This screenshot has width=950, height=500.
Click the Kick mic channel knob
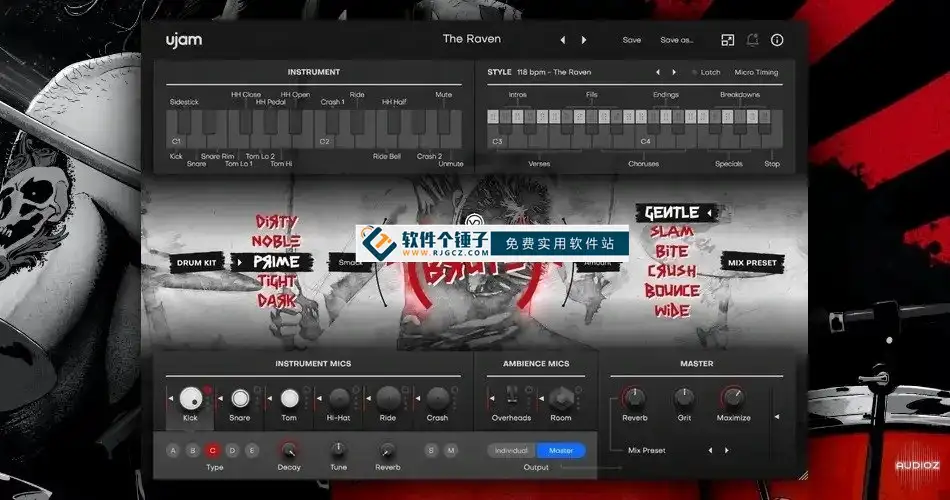click(x=190, y=398)
